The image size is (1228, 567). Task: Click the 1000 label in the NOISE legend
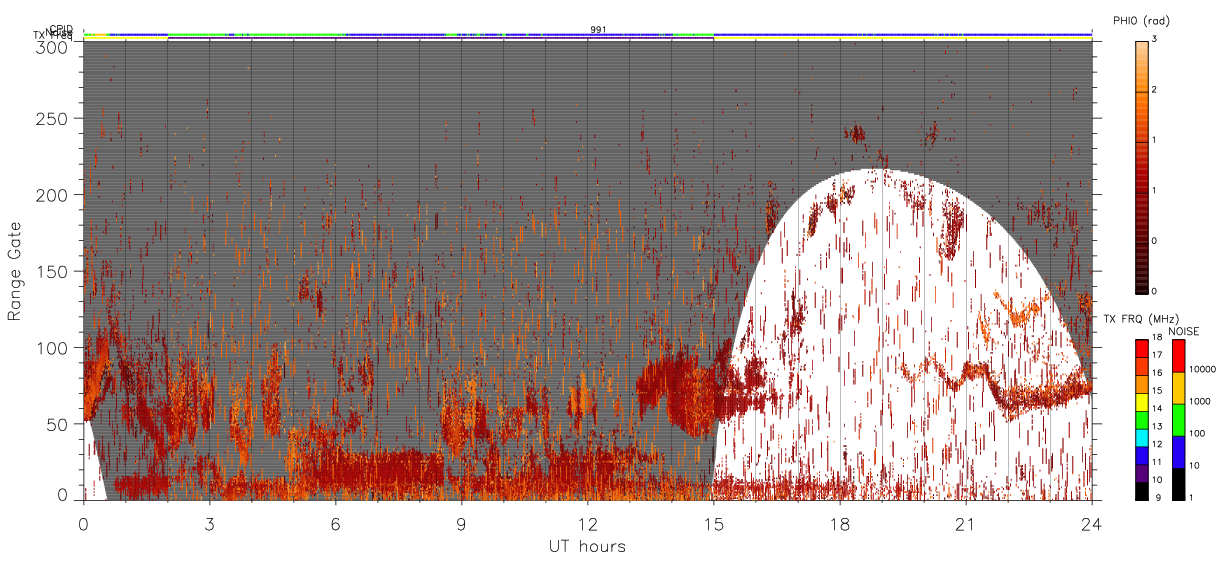(1200, 401)
